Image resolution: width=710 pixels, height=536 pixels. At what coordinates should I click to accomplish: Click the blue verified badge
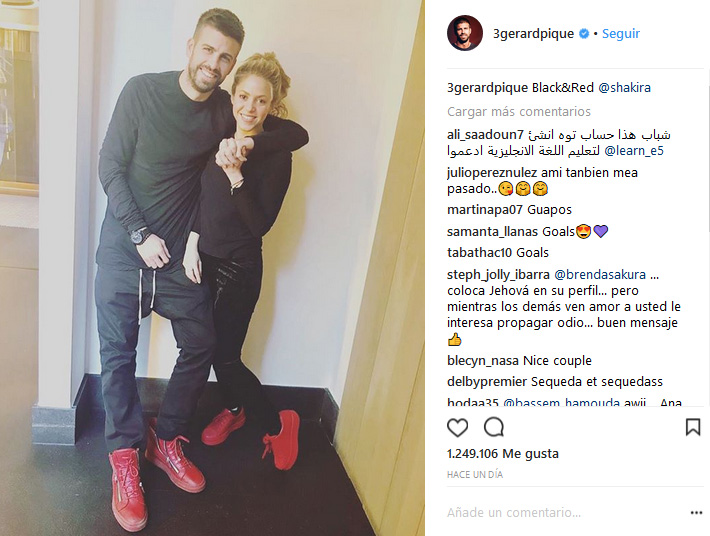click(584, 34)
